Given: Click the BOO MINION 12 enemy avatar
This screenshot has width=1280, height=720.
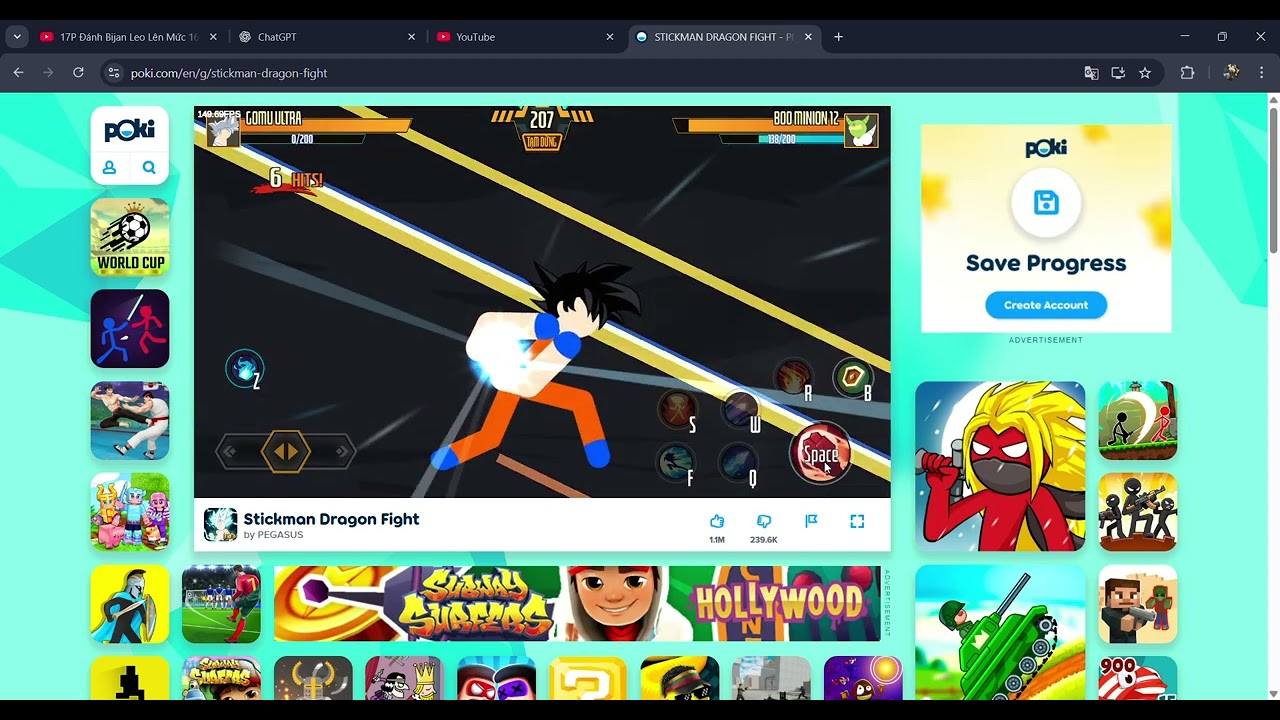Looking at the screenshot, I should click(861, 129).
